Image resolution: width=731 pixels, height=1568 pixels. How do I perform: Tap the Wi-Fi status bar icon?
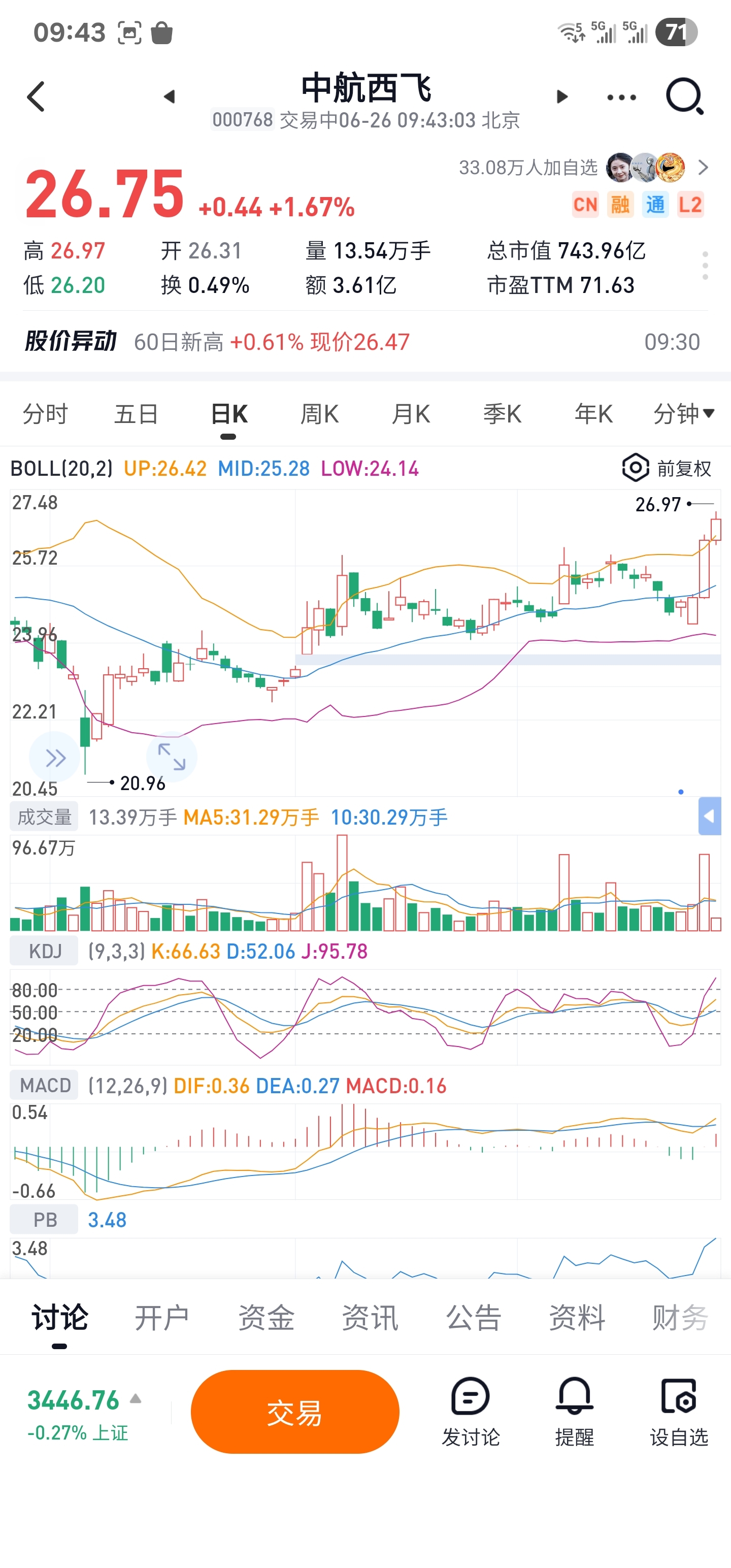tap(571, 31)
